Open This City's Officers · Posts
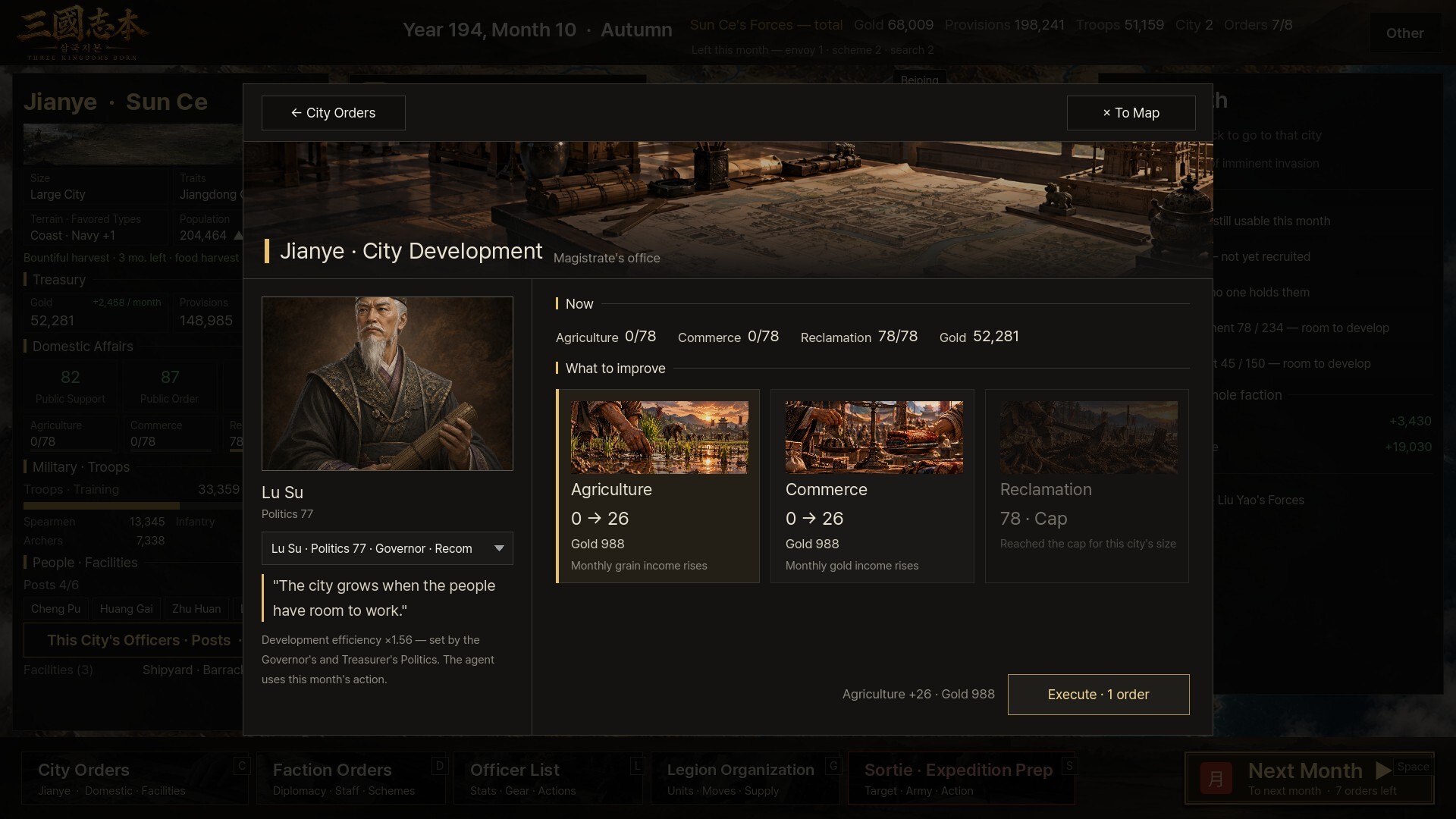 pyautogui.click(x=133, y=640)
